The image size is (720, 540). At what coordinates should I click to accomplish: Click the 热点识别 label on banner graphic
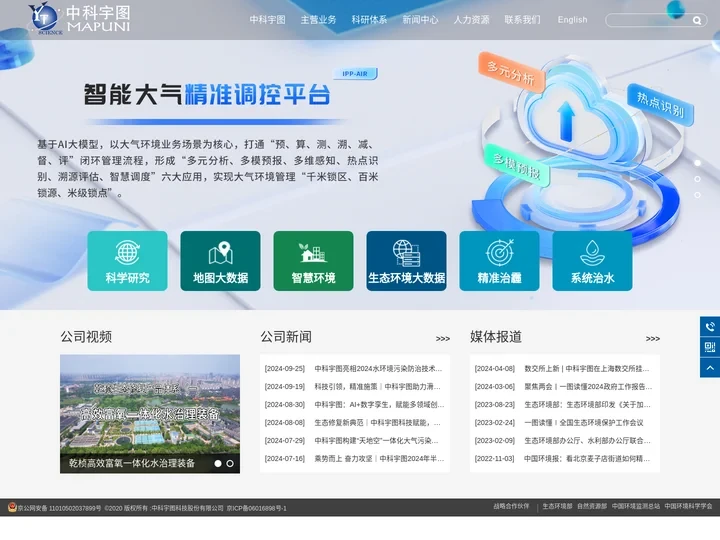click(660, 104)
